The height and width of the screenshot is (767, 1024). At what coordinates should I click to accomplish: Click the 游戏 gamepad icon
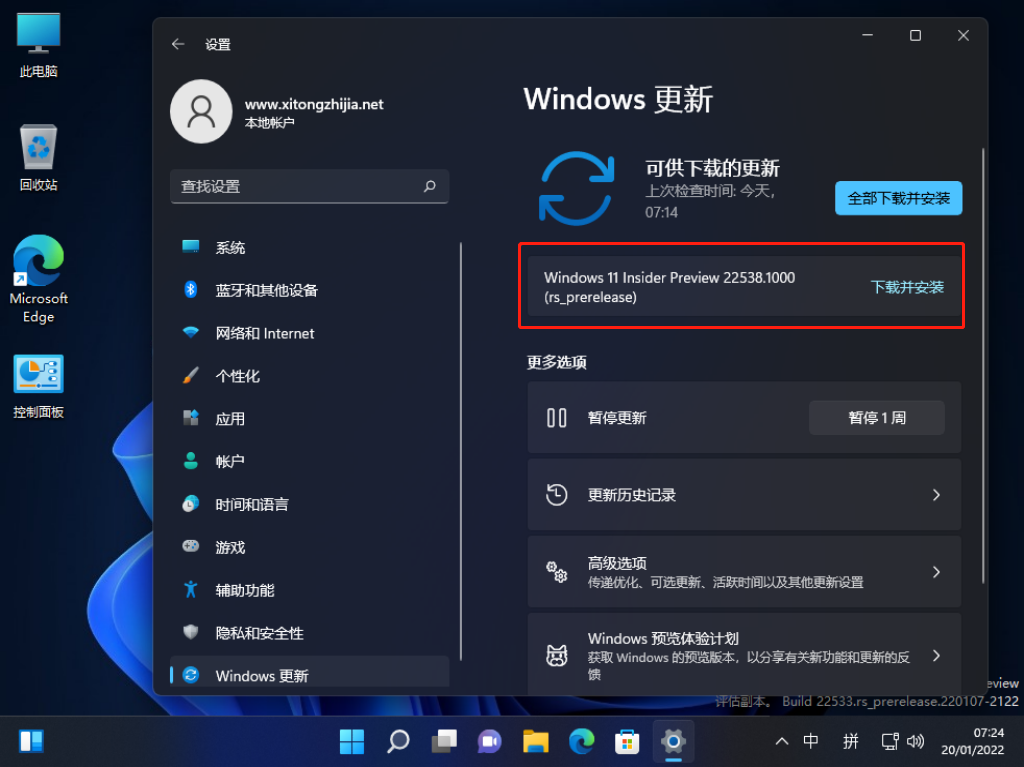tap(191, 546)
